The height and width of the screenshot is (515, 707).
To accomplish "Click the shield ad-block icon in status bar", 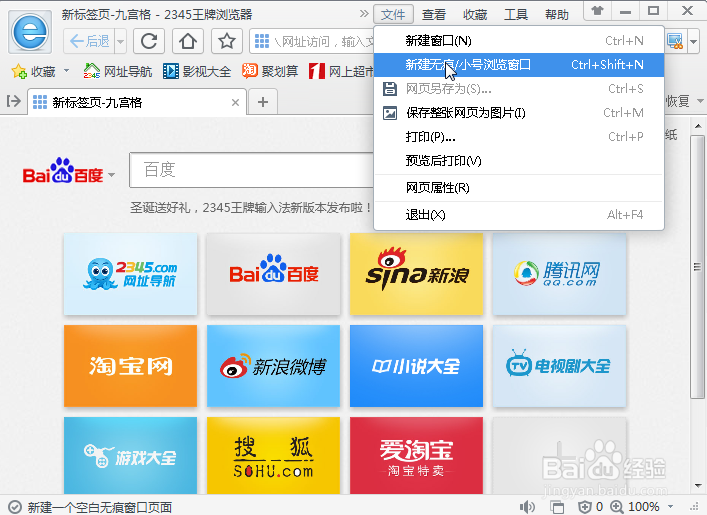I will pyautogui.click(x=585, y=507).
